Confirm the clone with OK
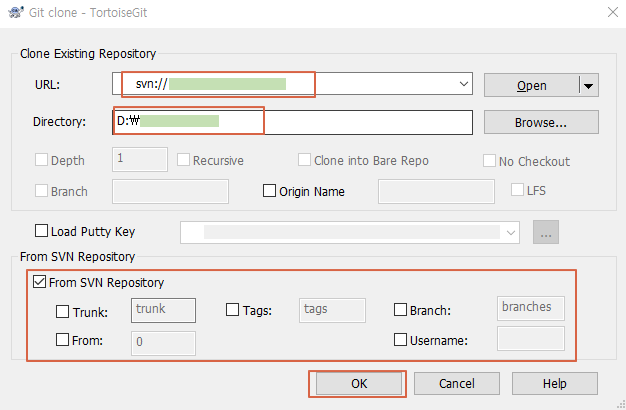Image resolution: width=626 pixels, height=410 pixels. [x=359, y=384]
